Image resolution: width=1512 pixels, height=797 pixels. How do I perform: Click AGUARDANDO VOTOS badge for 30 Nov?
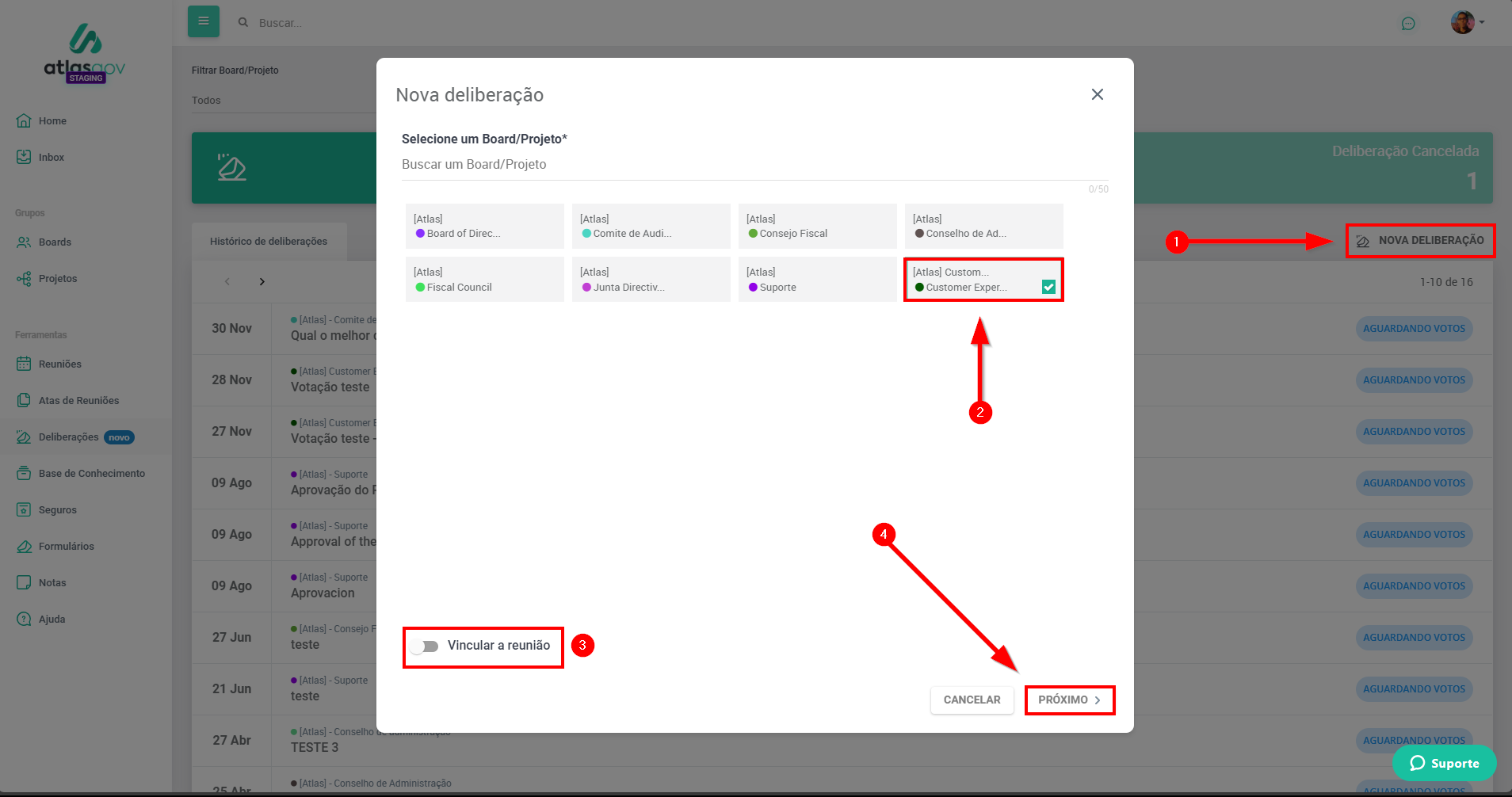pos(1415,329)
